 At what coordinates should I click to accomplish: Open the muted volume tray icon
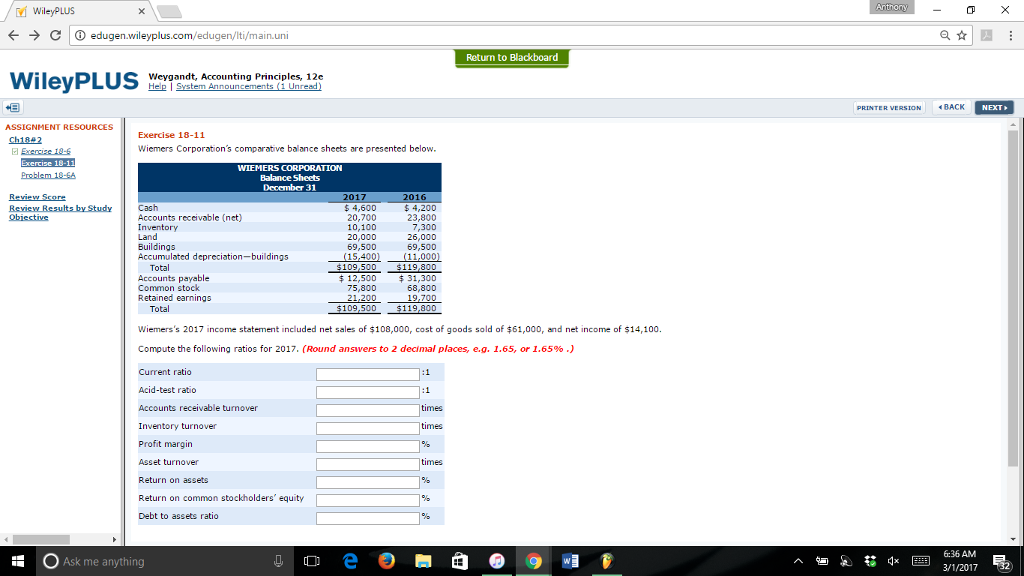pyautogui.click(x=893, y=561)
